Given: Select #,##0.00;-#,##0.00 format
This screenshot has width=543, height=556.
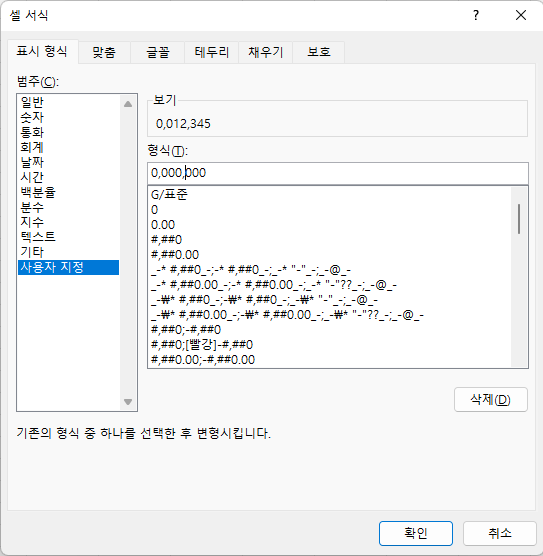Looking at the screenshot, I should (330, 360).
